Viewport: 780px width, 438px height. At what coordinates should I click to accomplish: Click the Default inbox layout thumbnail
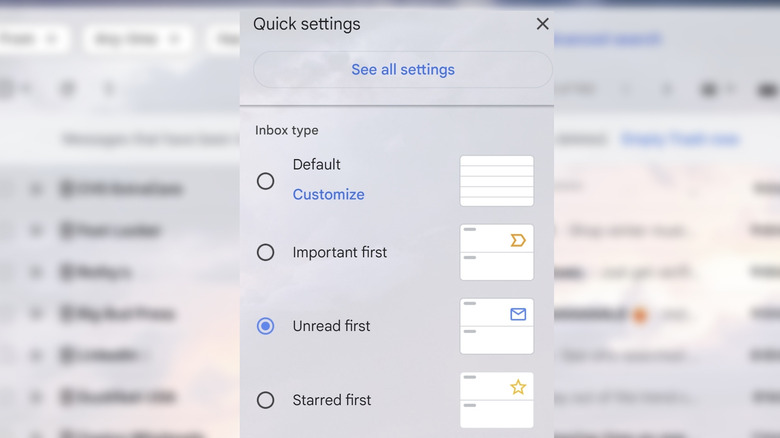[496, 181]
